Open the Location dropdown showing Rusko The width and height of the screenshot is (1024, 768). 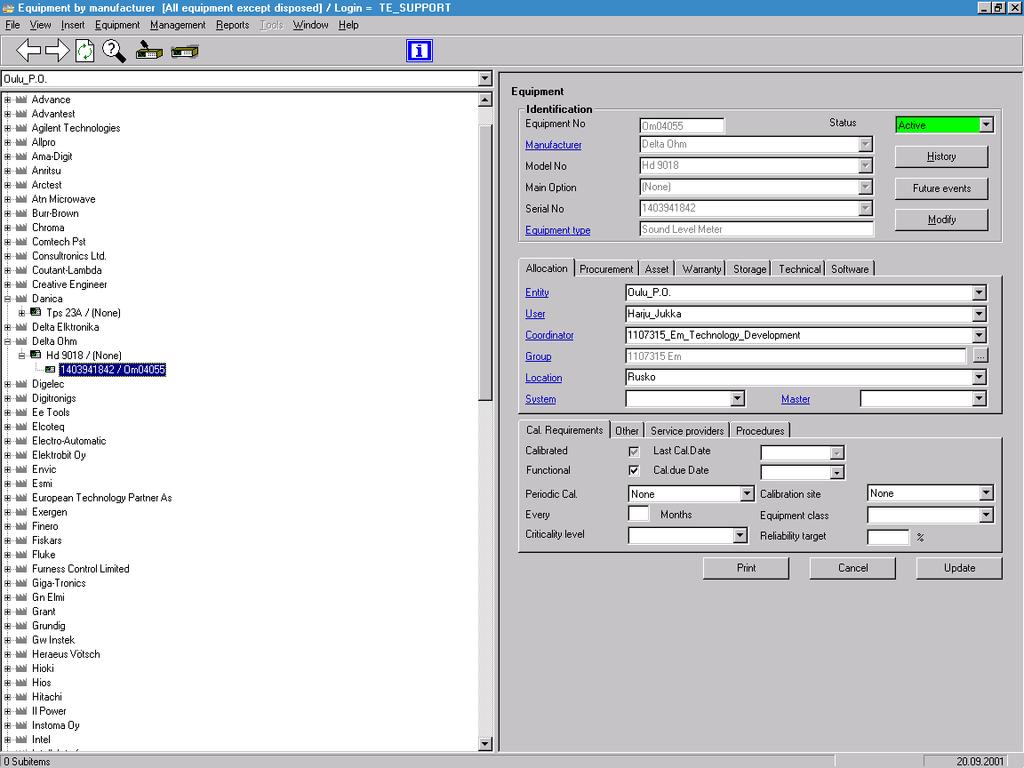click(979, 377)
